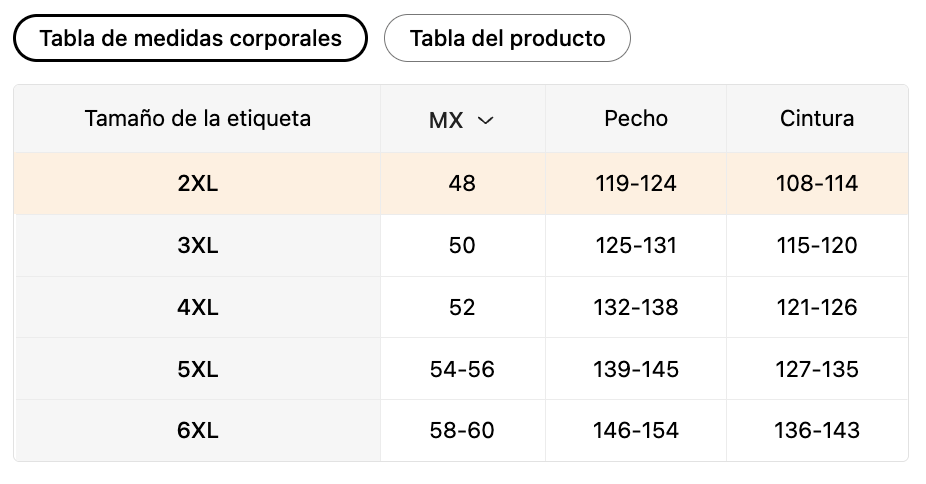
Task: Select the 2XL size row label
Action: pos(198,184)
